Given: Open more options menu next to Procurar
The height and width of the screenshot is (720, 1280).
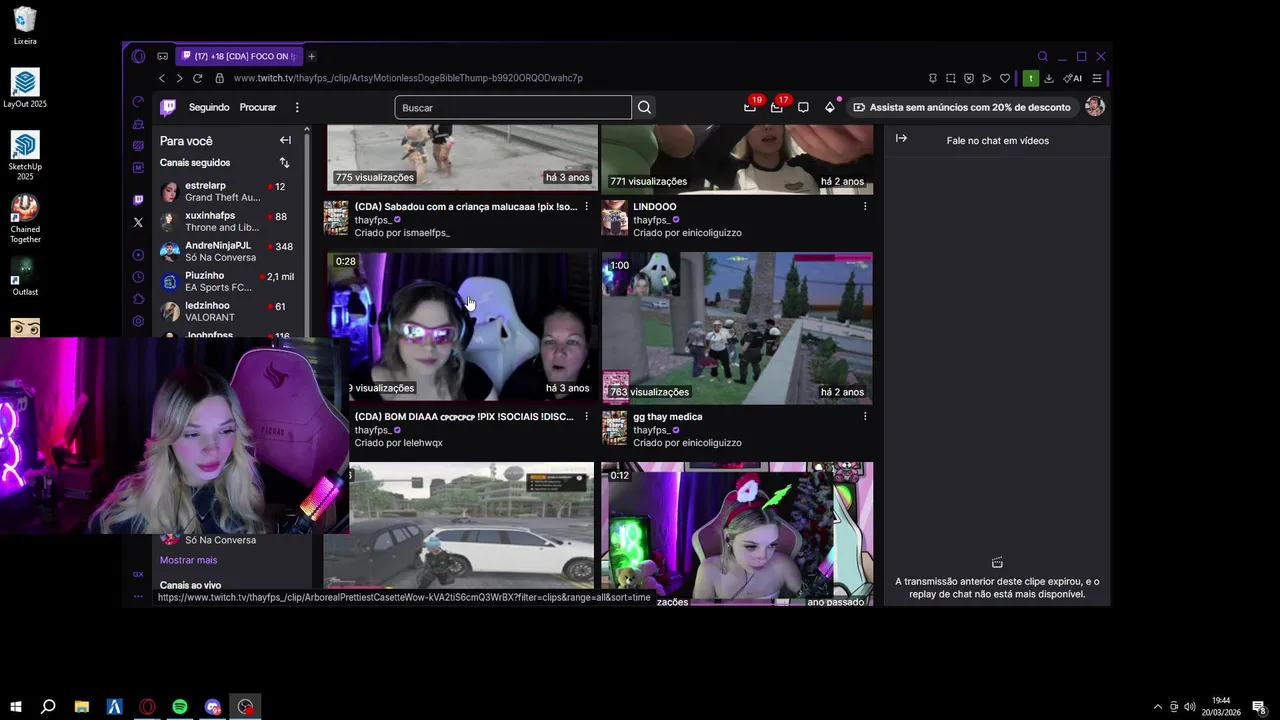Looking at the screenshot, I should (297, 107).
